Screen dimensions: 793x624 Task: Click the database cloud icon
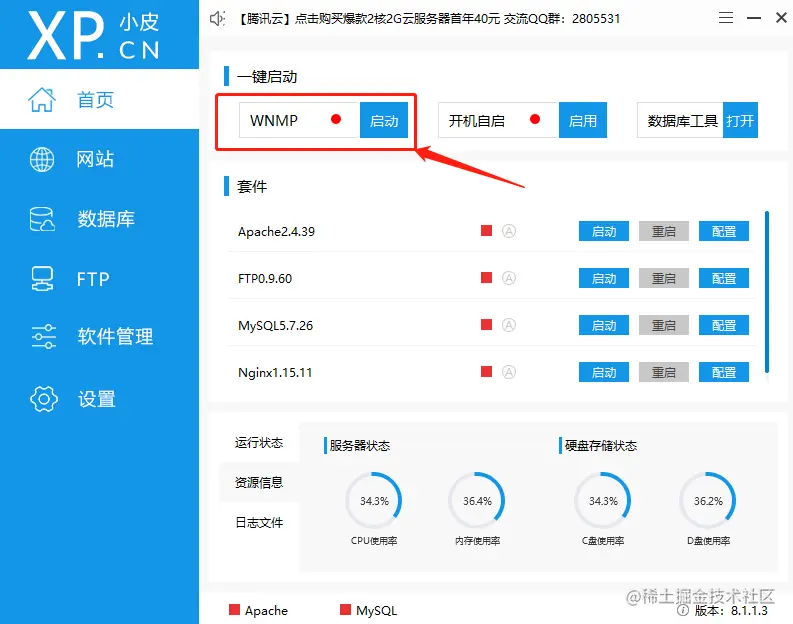click(42, 219)
